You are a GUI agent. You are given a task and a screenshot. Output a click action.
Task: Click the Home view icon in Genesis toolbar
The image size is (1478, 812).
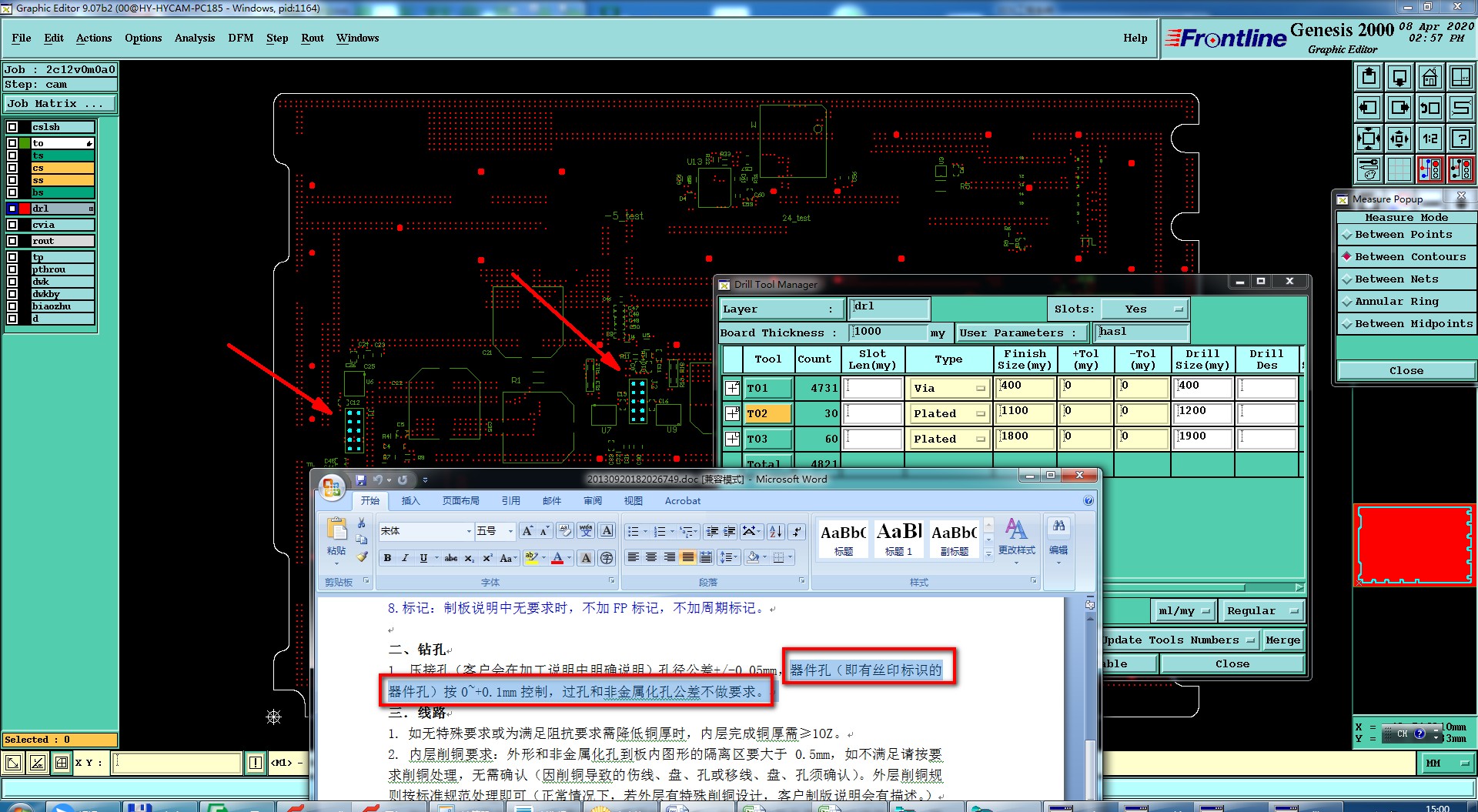click(1430, 77)
